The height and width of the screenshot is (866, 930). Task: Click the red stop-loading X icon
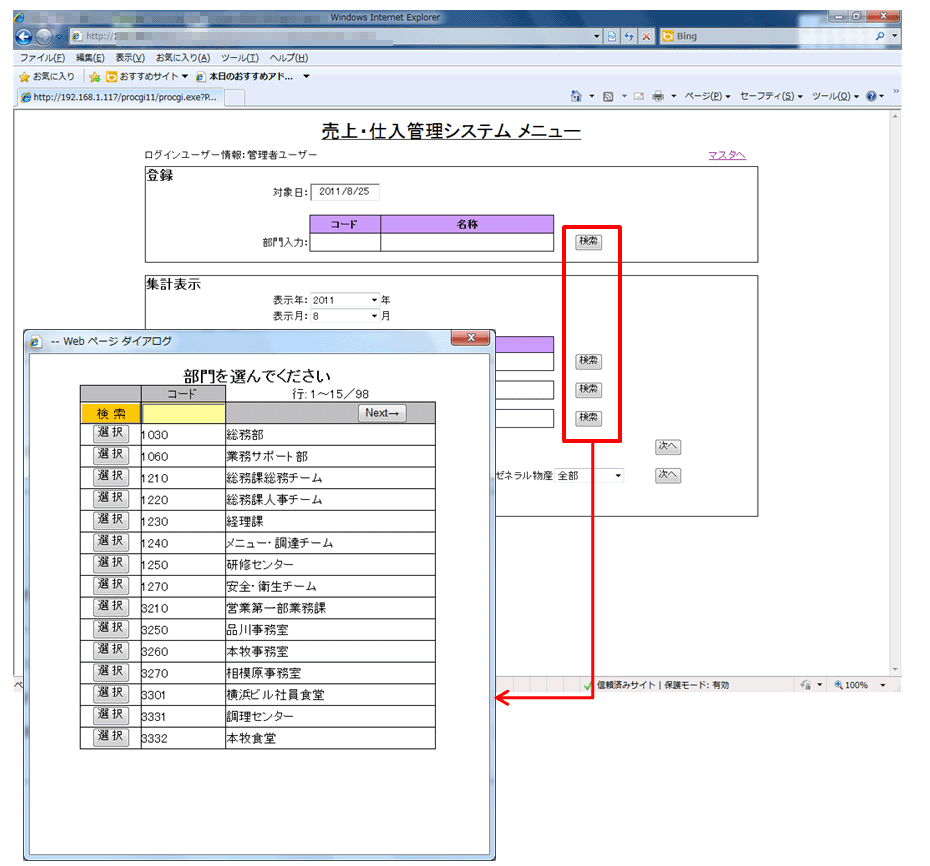646,36
